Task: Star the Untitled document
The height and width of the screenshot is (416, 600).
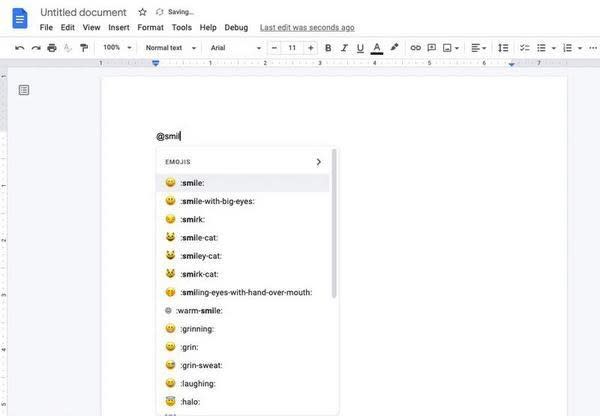Action: tap(142, 11)
